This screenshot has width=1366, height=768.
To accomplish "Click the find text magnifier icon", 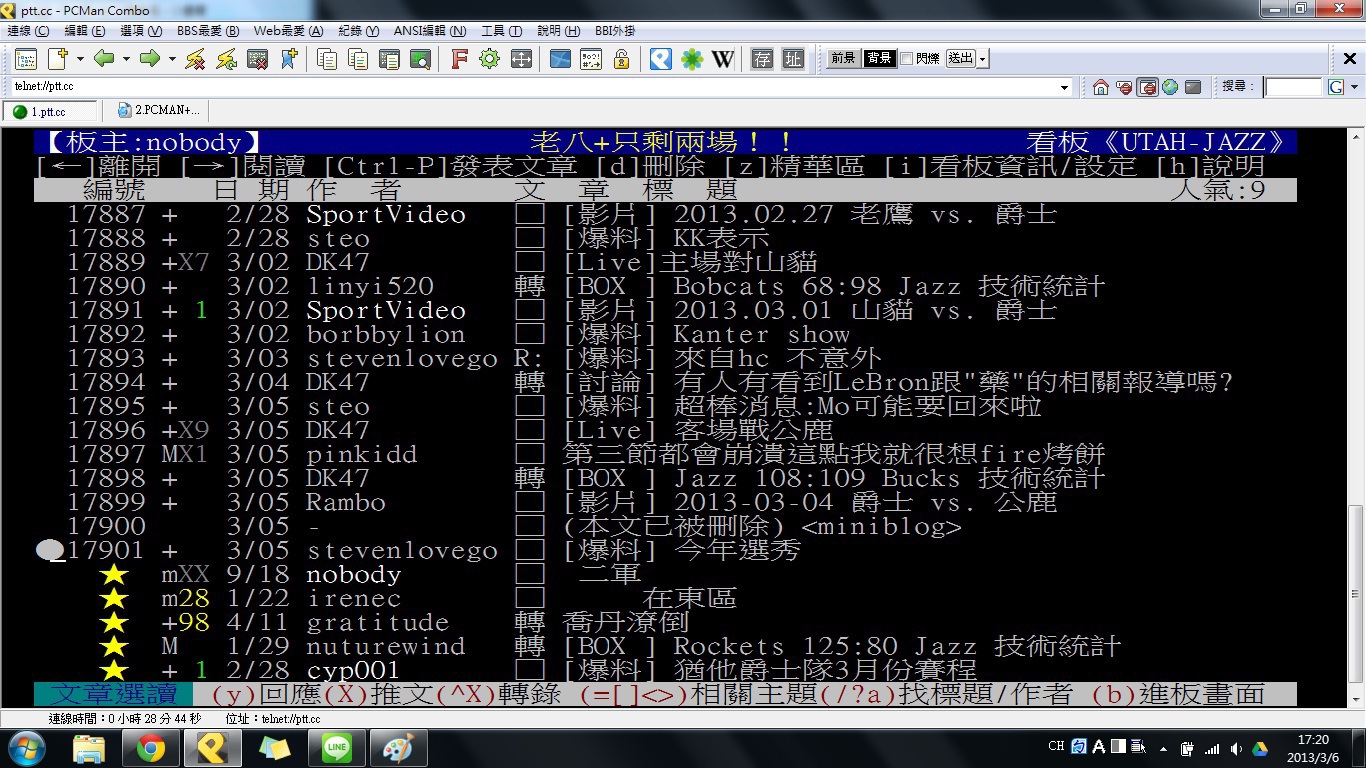I will tap(420, 59).
